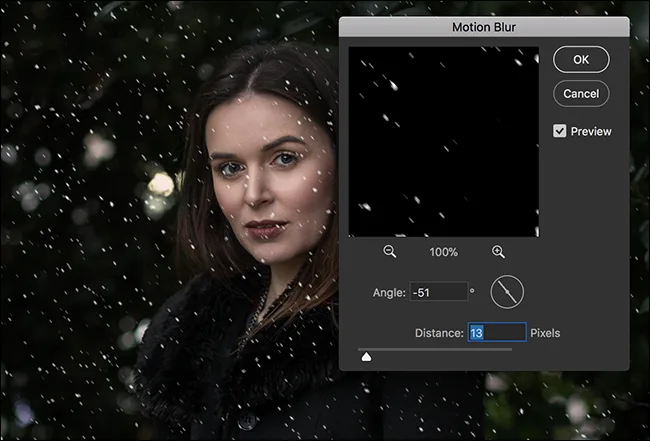650x441 pixels.
Task: Toggle the Preview checkbox
Action: click(560, 131)
